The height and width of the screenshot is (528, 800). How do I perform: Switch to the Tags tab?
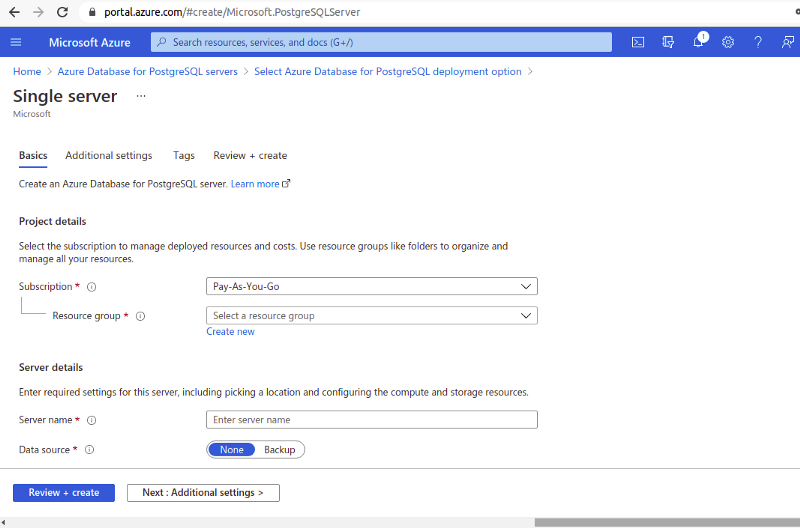184,156
